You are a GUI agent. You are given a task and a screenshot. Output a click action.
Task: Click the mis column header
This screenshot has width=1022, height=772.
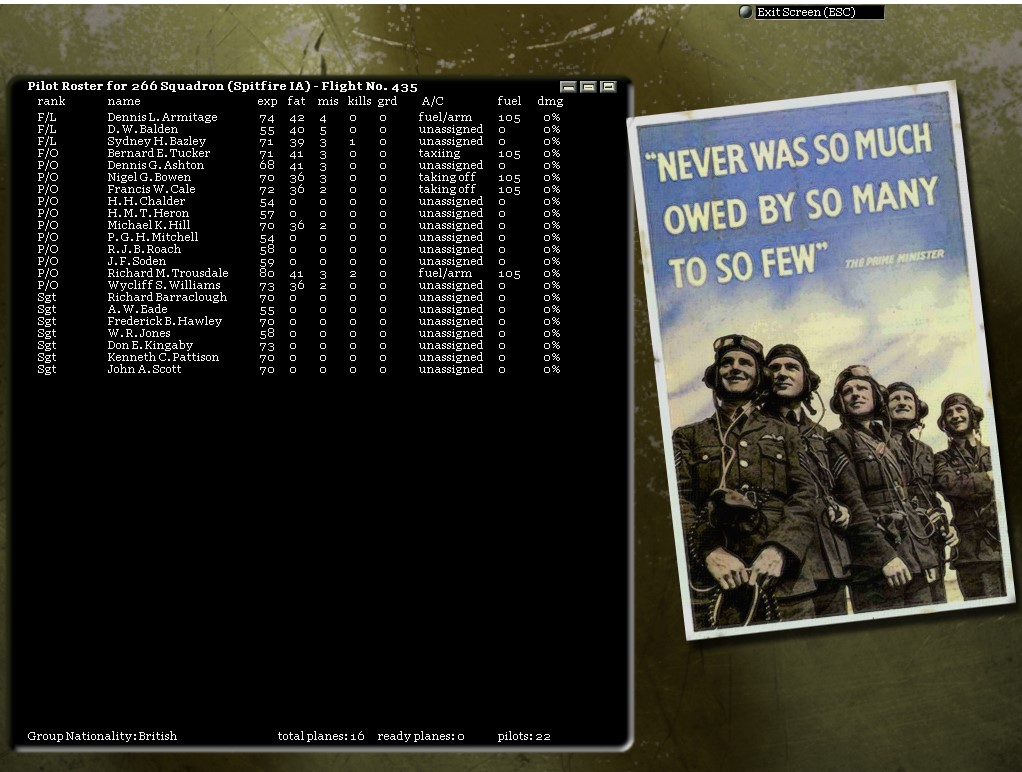pyautogui.click(x=328, y=101)
